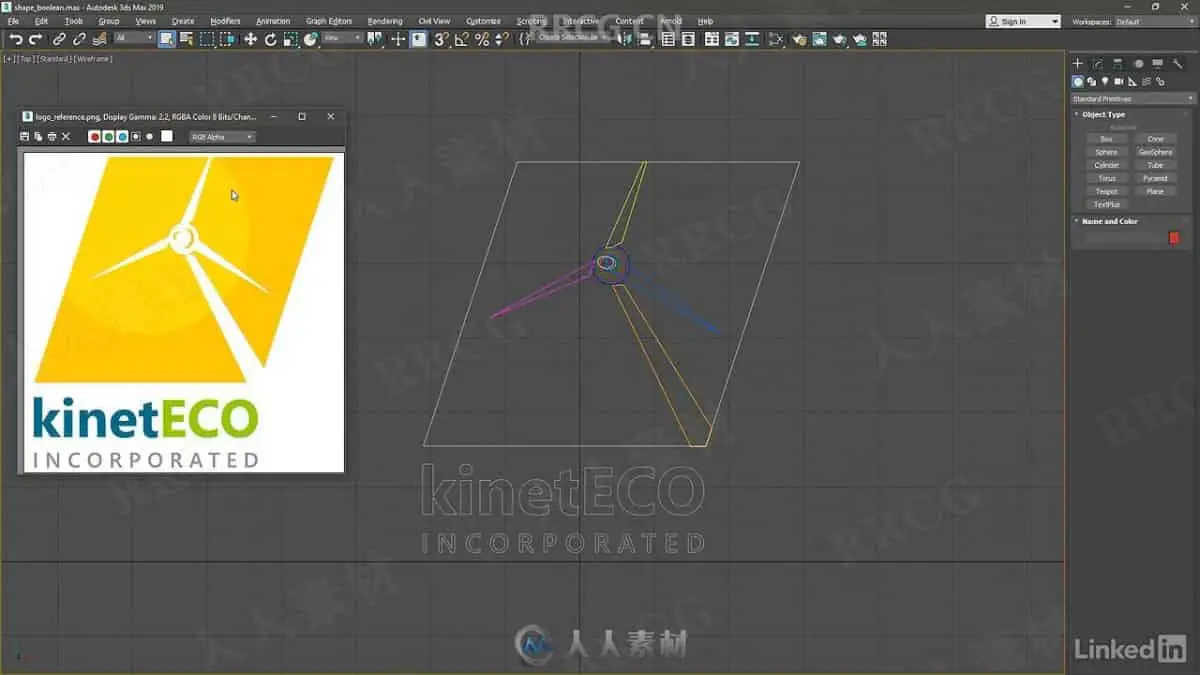The width and height of the screenshot is (1200, 675).
Task: Open Rendered Frame Window icon
Action: coord(819,39)
